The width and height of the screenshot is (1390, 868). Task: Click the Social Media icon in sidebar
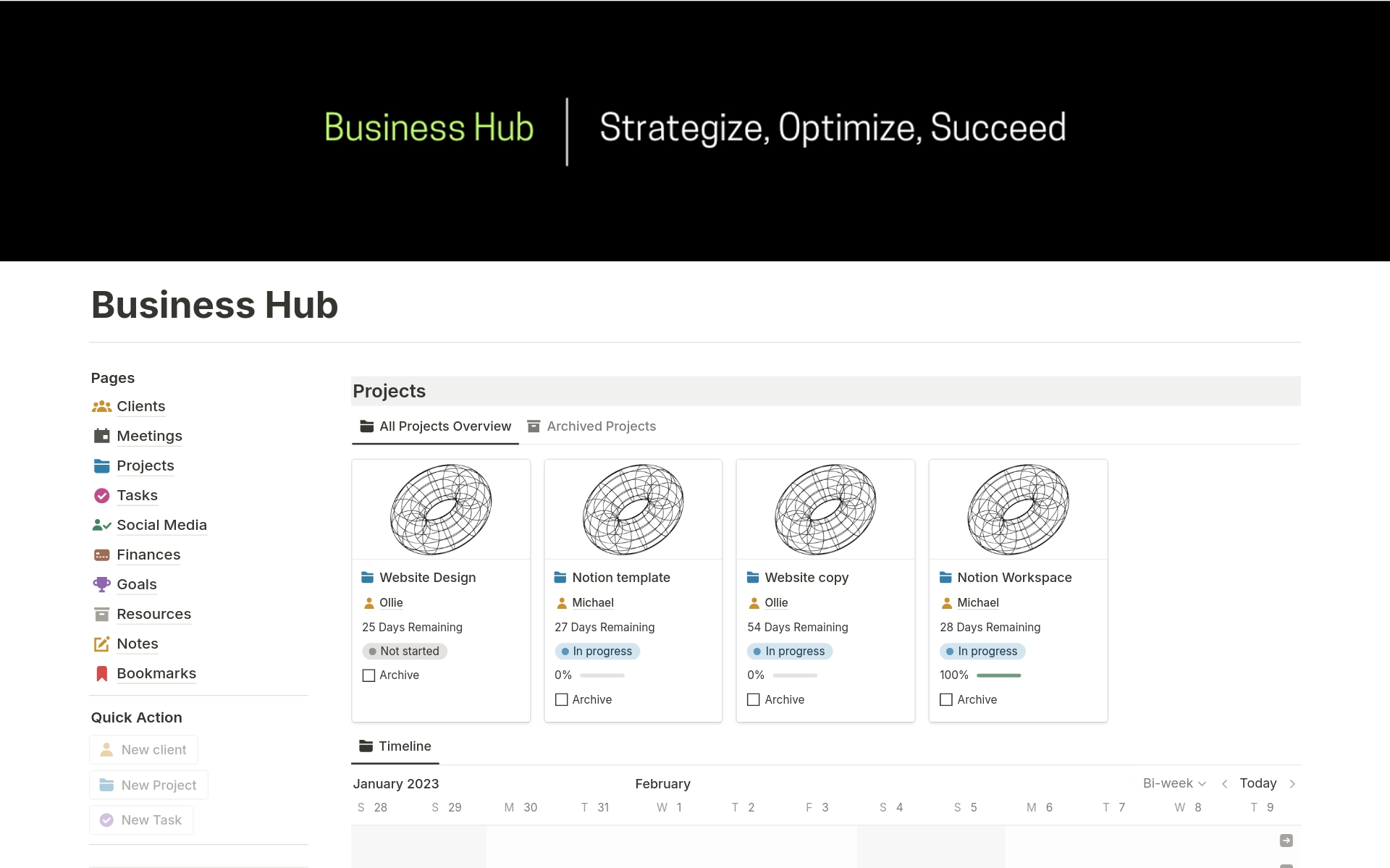point(101,525)
